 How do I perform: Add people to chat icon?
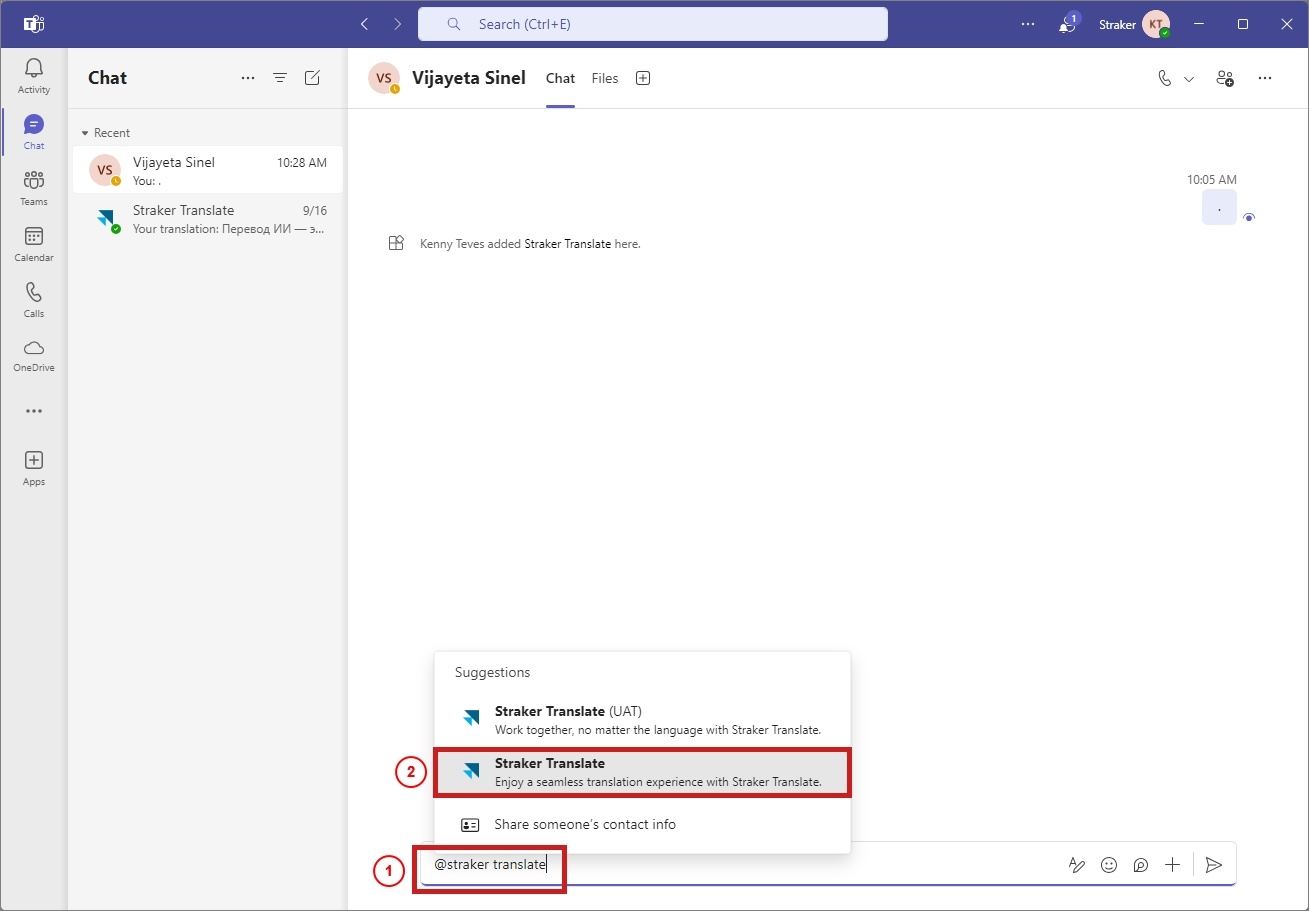(1225, 78)
